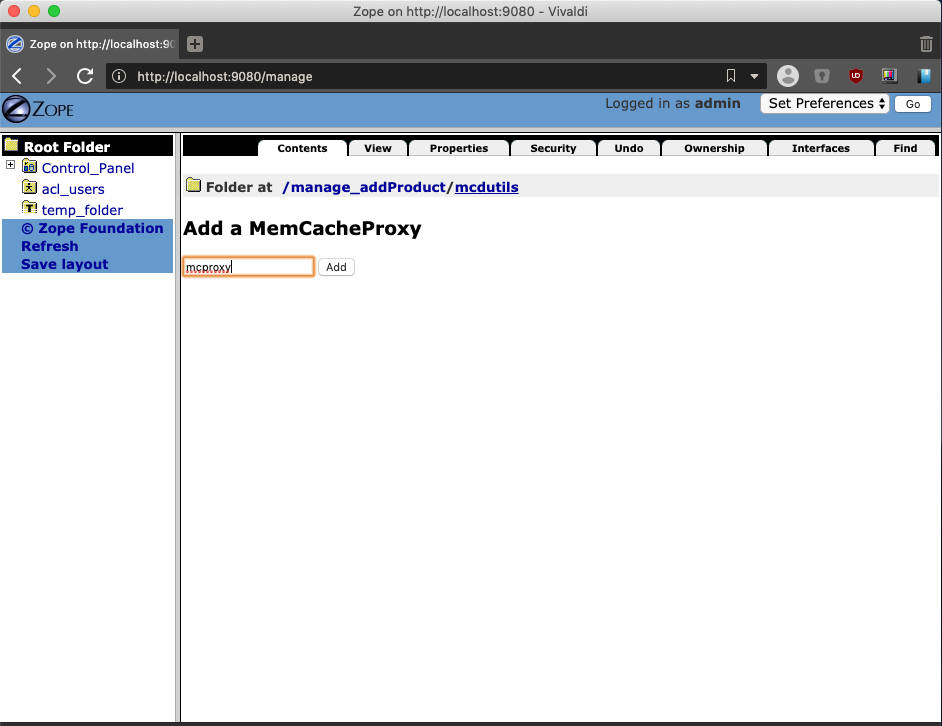Click the acl_users user folder icon

29,187
